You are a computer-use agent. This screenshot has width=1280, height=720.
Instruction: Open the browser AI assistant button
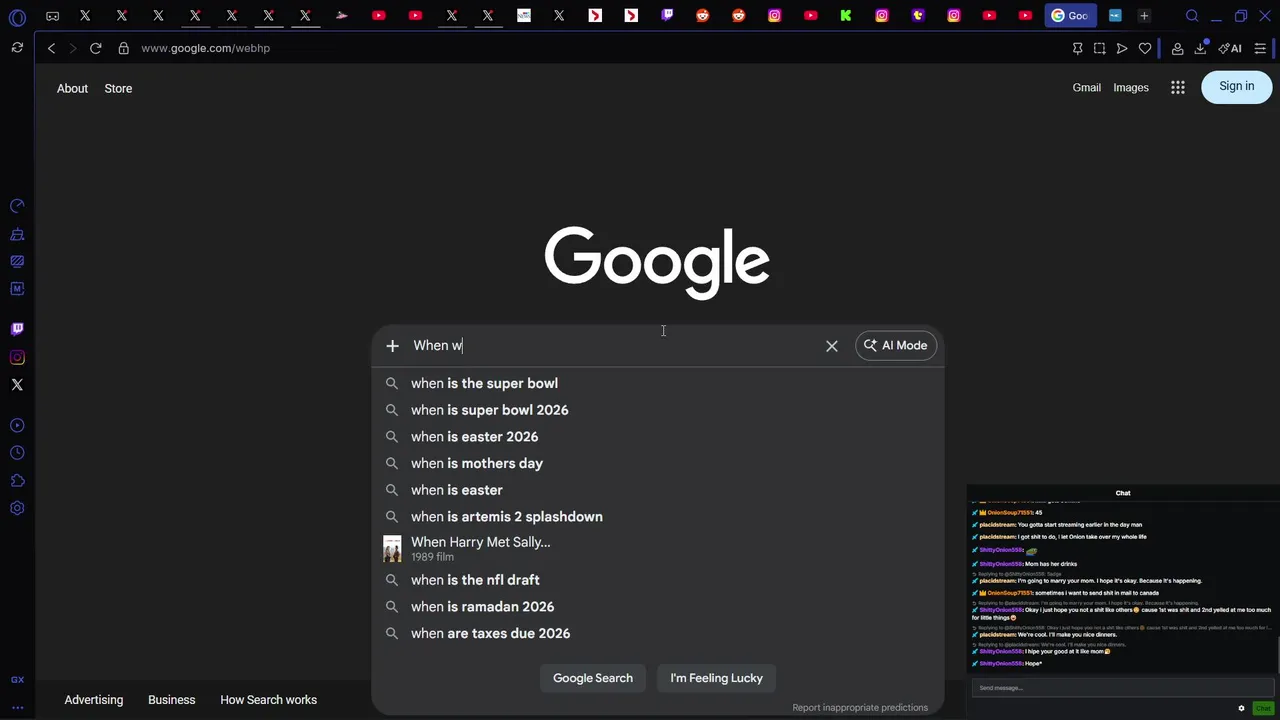point(1230,48)
